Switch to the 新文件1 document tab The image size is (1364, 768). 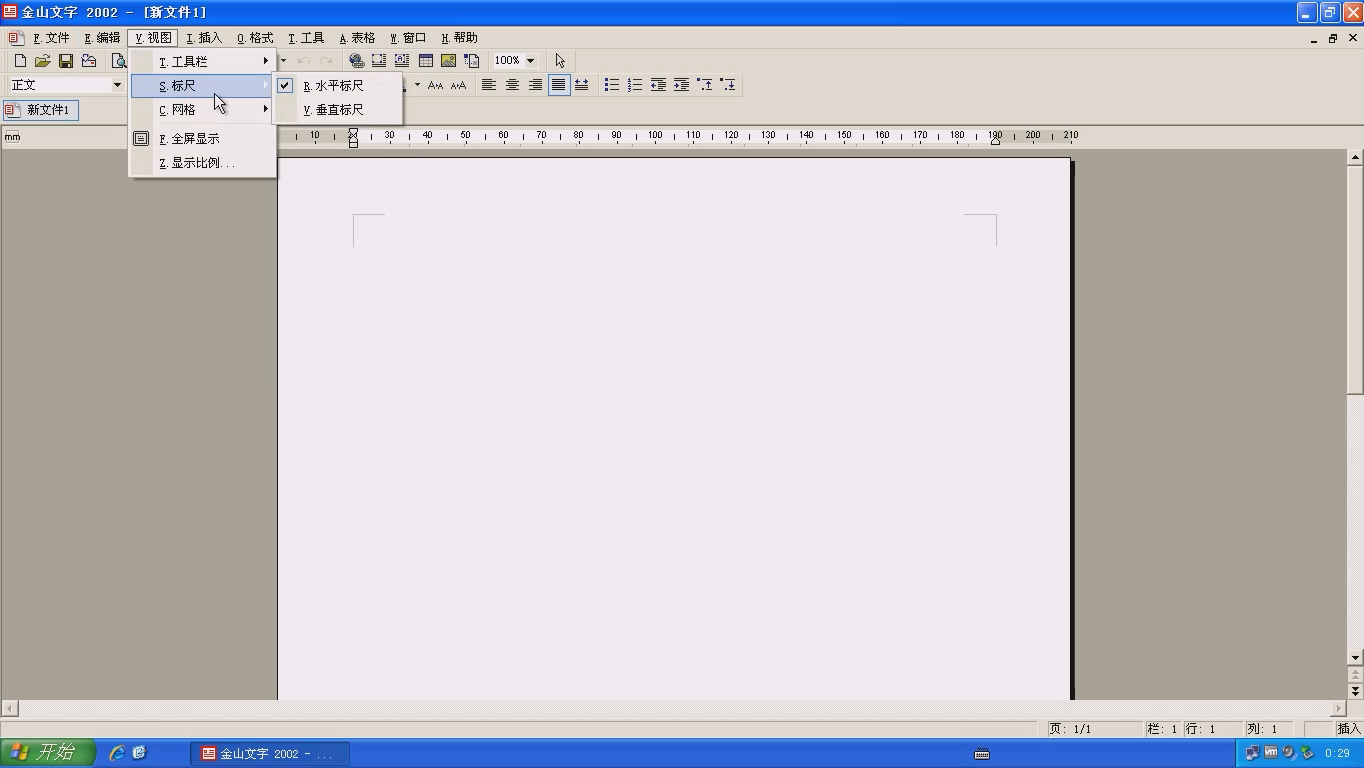point(40,110)
